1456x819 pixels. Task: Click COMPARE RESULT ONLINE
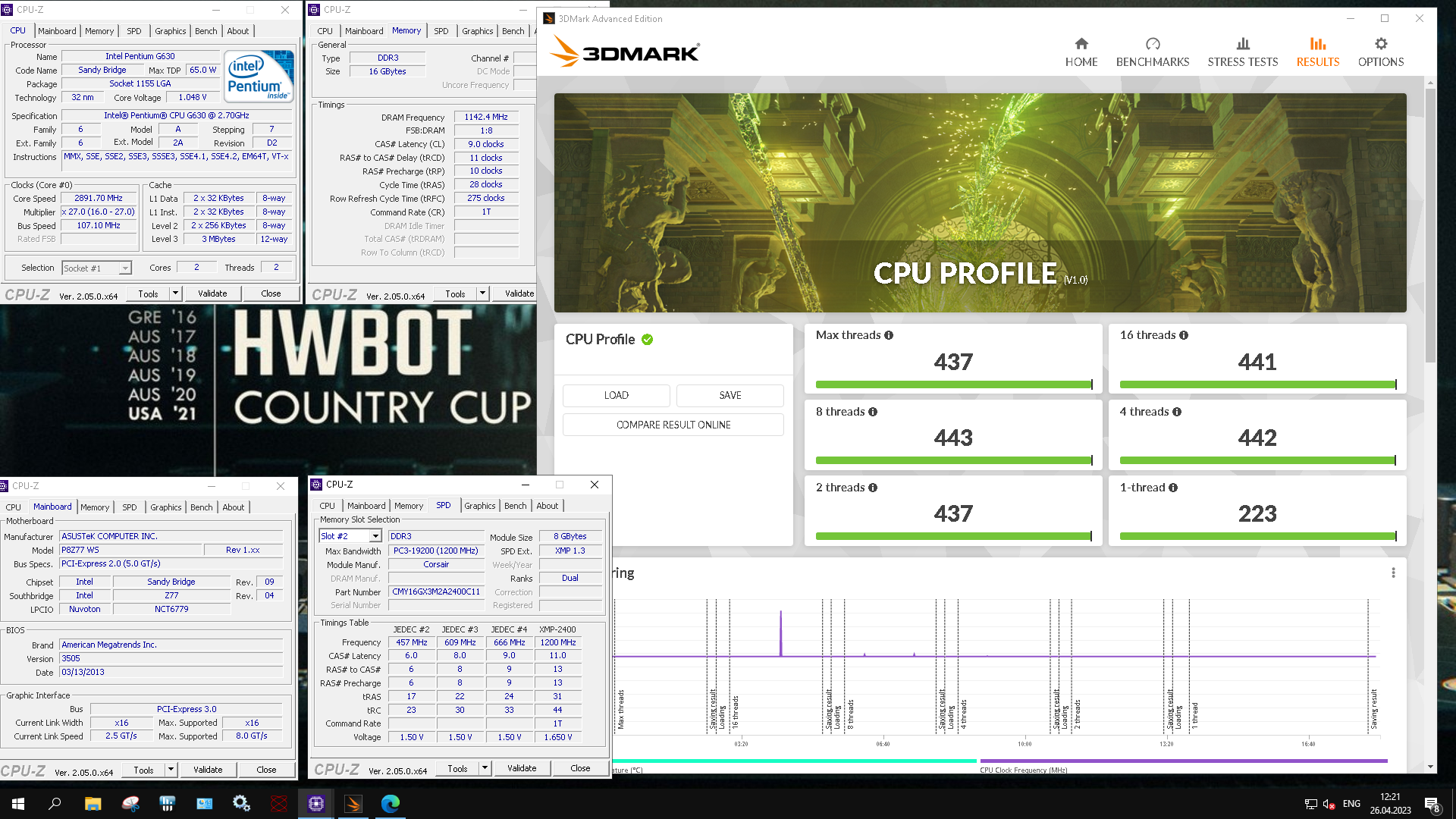pyautogui.click(x=673, y=425)
